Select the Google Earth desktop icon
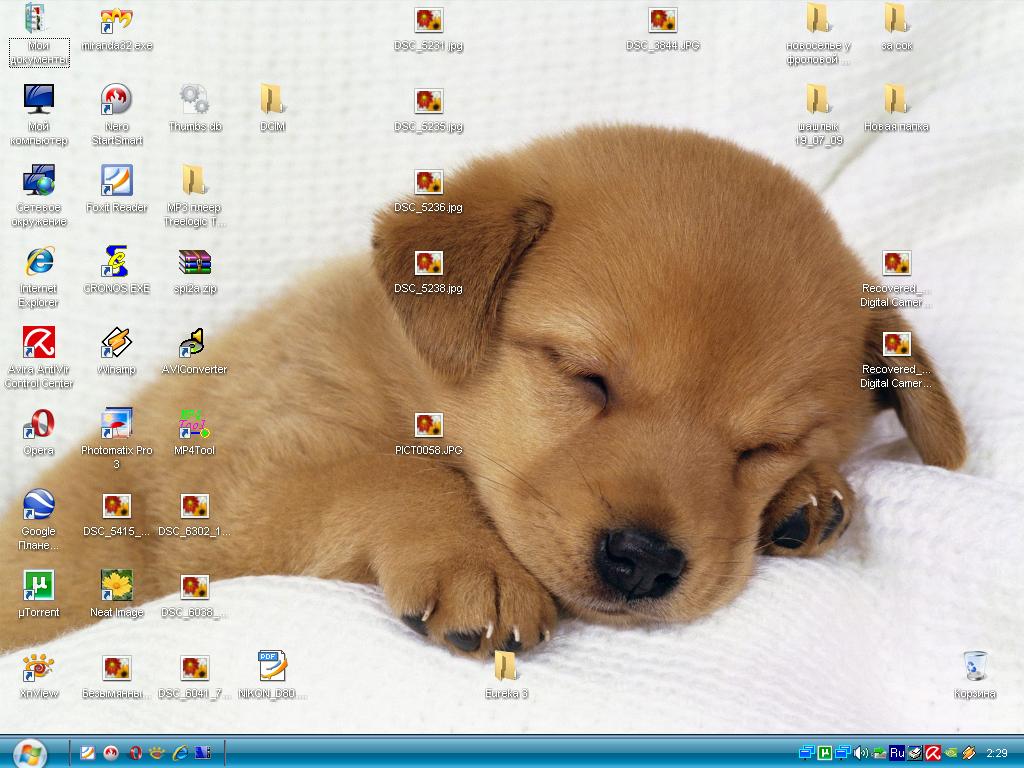 pyautogui.click(x=39, y=505)
